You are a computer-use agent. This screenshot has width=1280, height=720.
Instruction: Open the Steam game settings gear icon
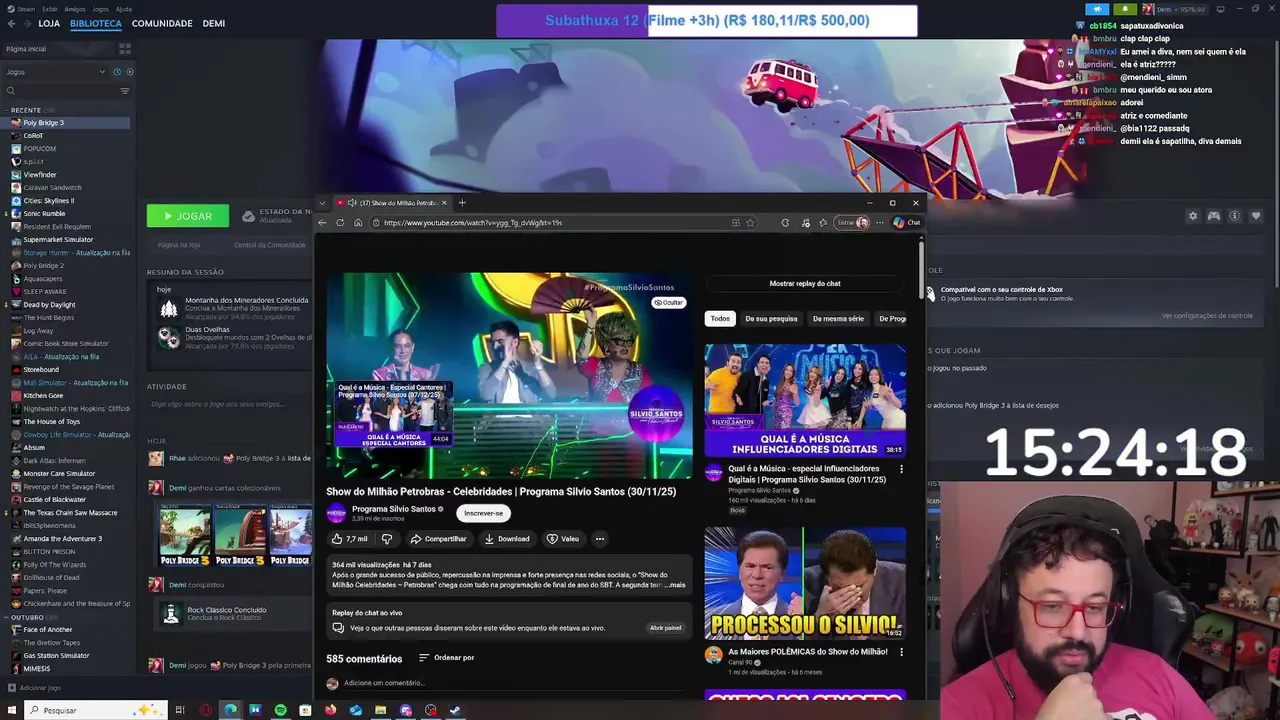1192,216
